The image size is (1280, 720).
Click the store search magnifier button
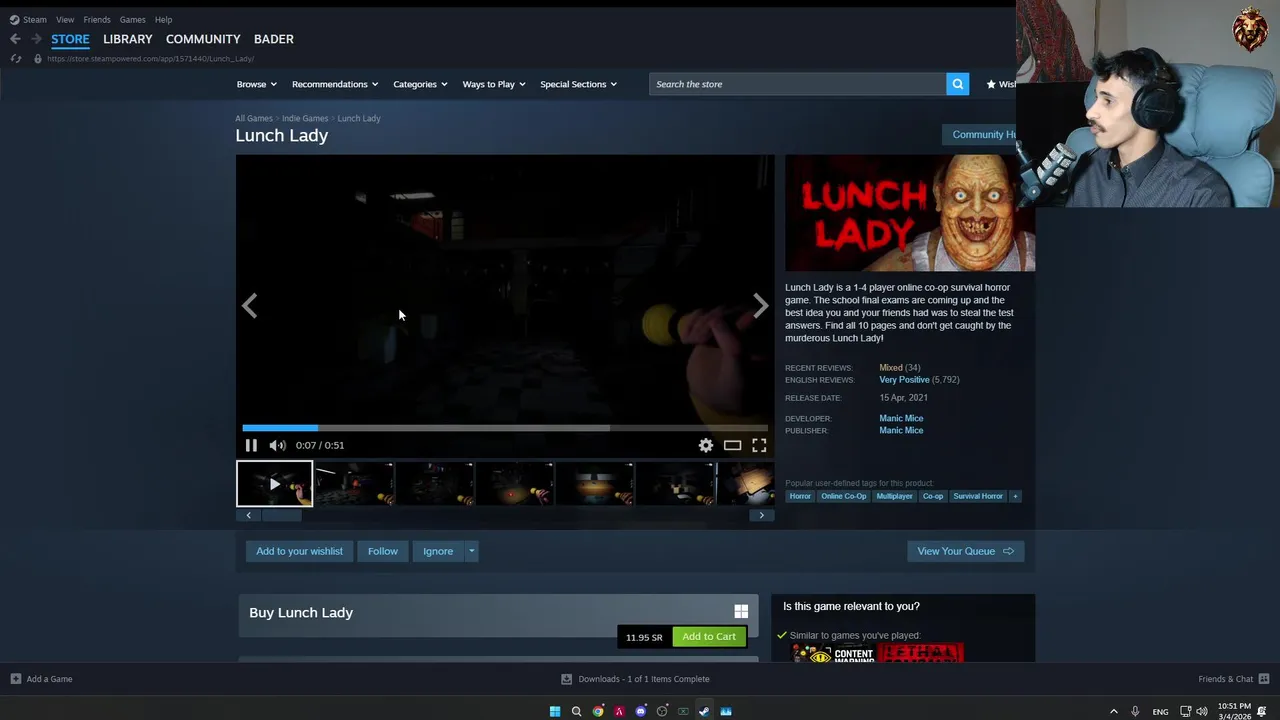(958, 84)
